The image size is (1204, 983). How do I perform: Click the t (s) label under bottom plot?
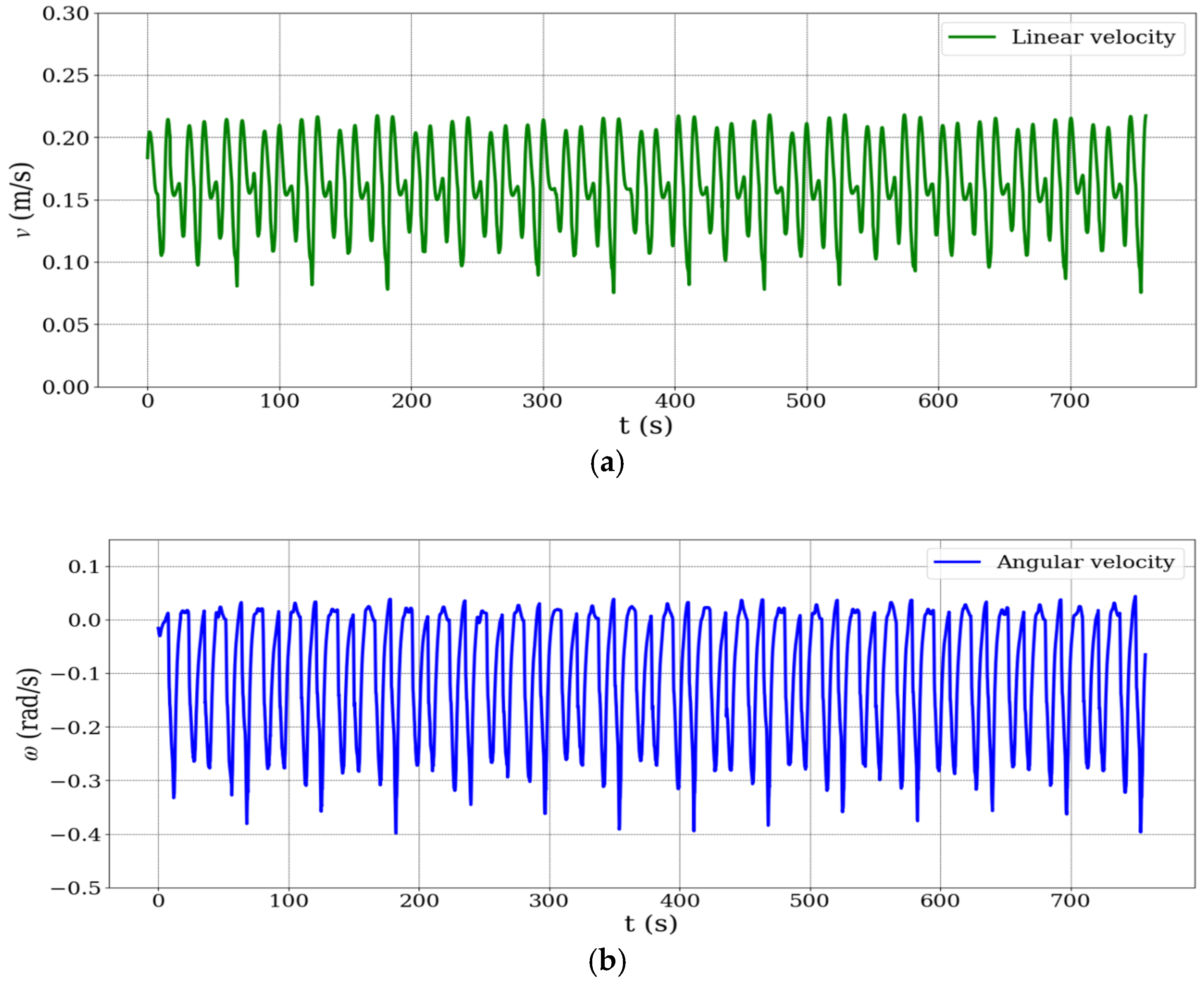coord(651,924)
